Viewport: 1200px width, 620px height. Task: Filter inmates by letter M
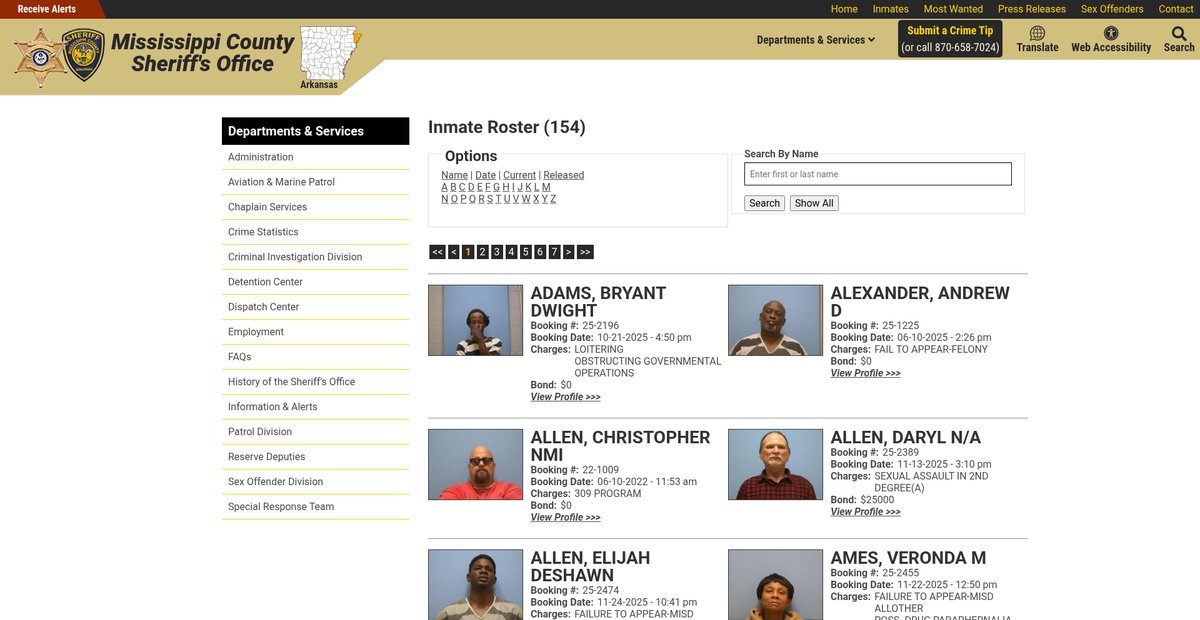(546, 187)
